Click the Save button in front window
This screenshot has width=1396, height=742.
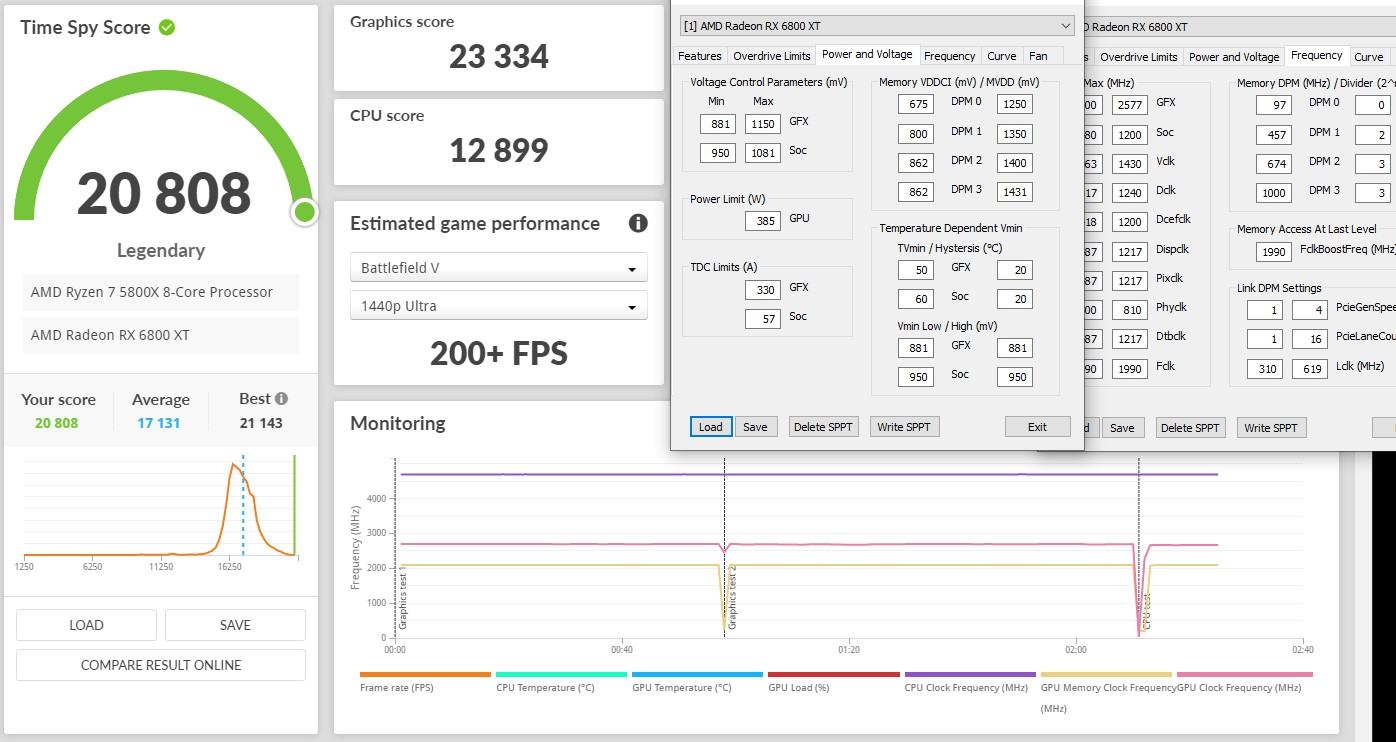[x=755, y=427]
